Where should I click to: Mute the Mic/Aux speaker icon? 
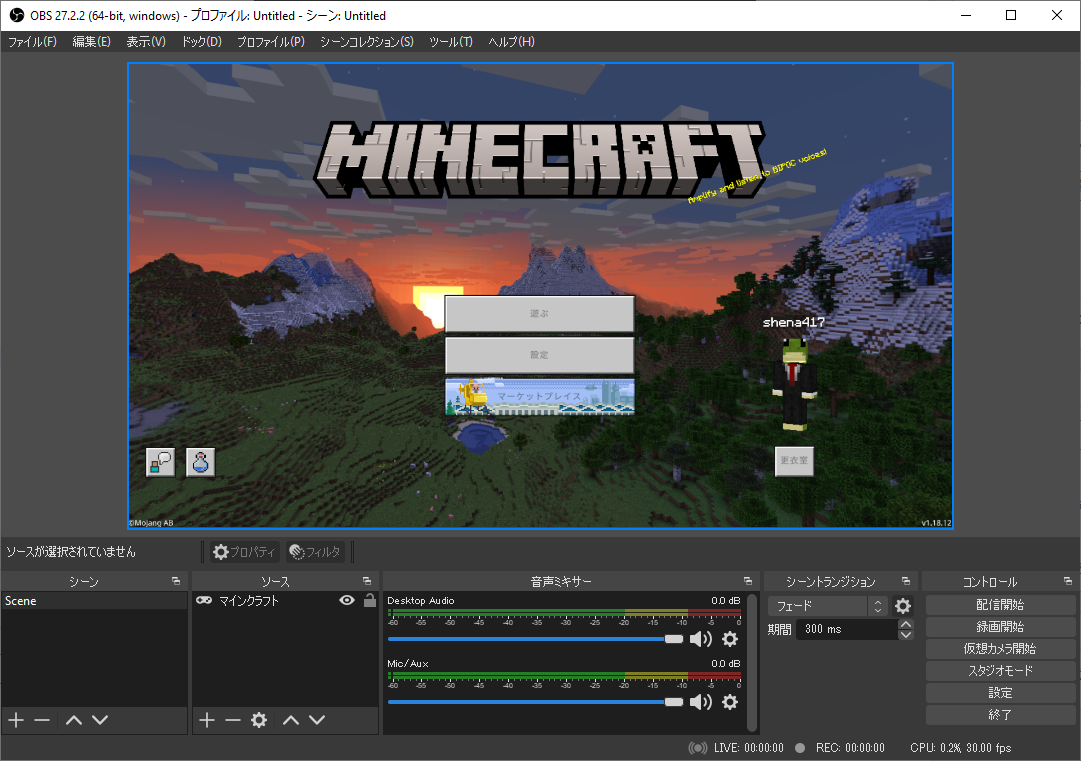(x=701, y=702)
